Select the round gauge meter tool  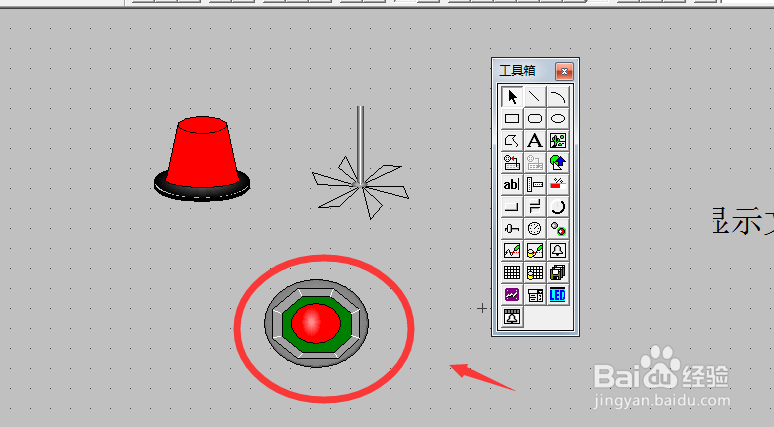tap(535, 229)
